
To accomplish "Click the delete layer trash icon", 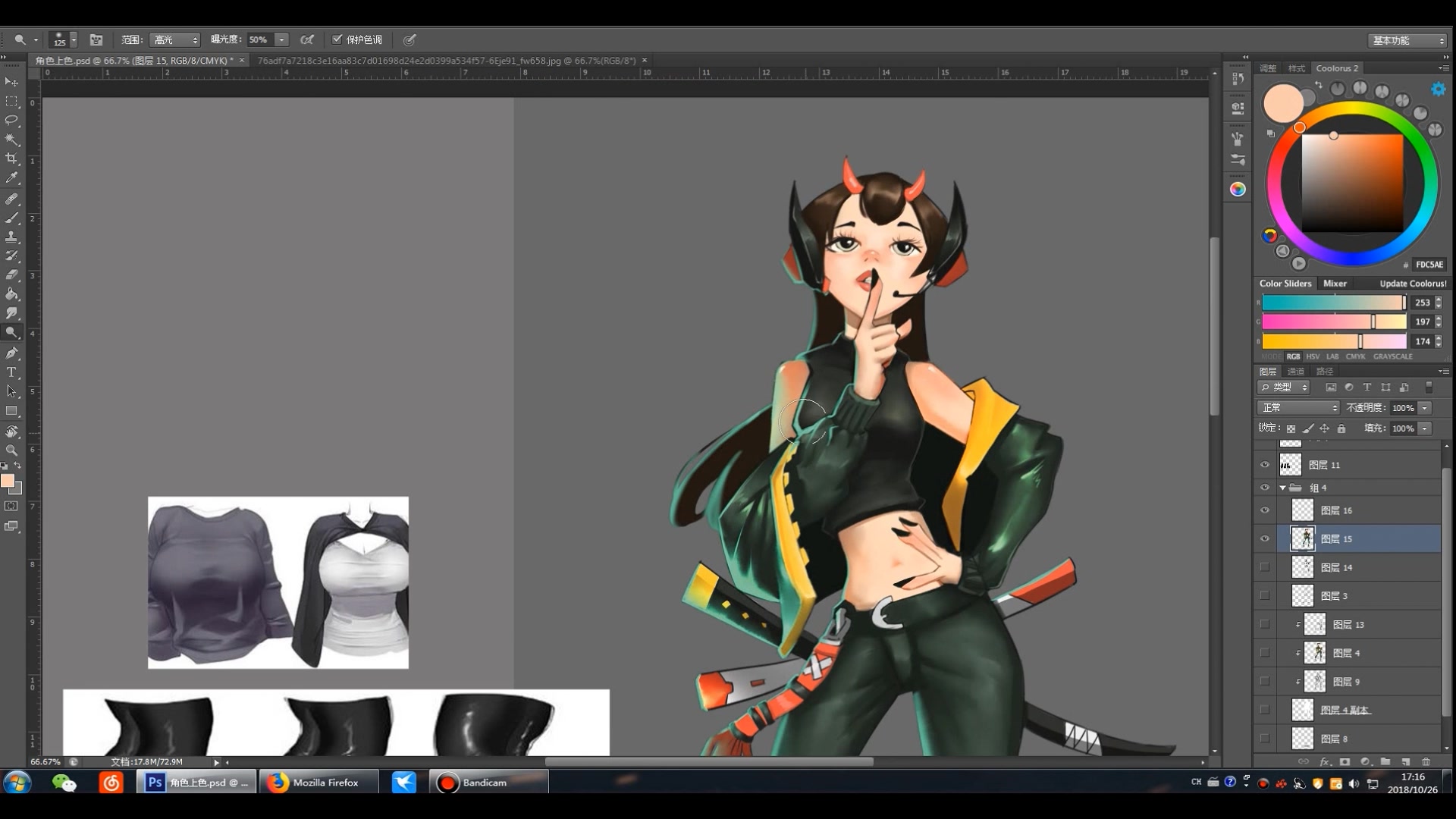I will 1426,761.
